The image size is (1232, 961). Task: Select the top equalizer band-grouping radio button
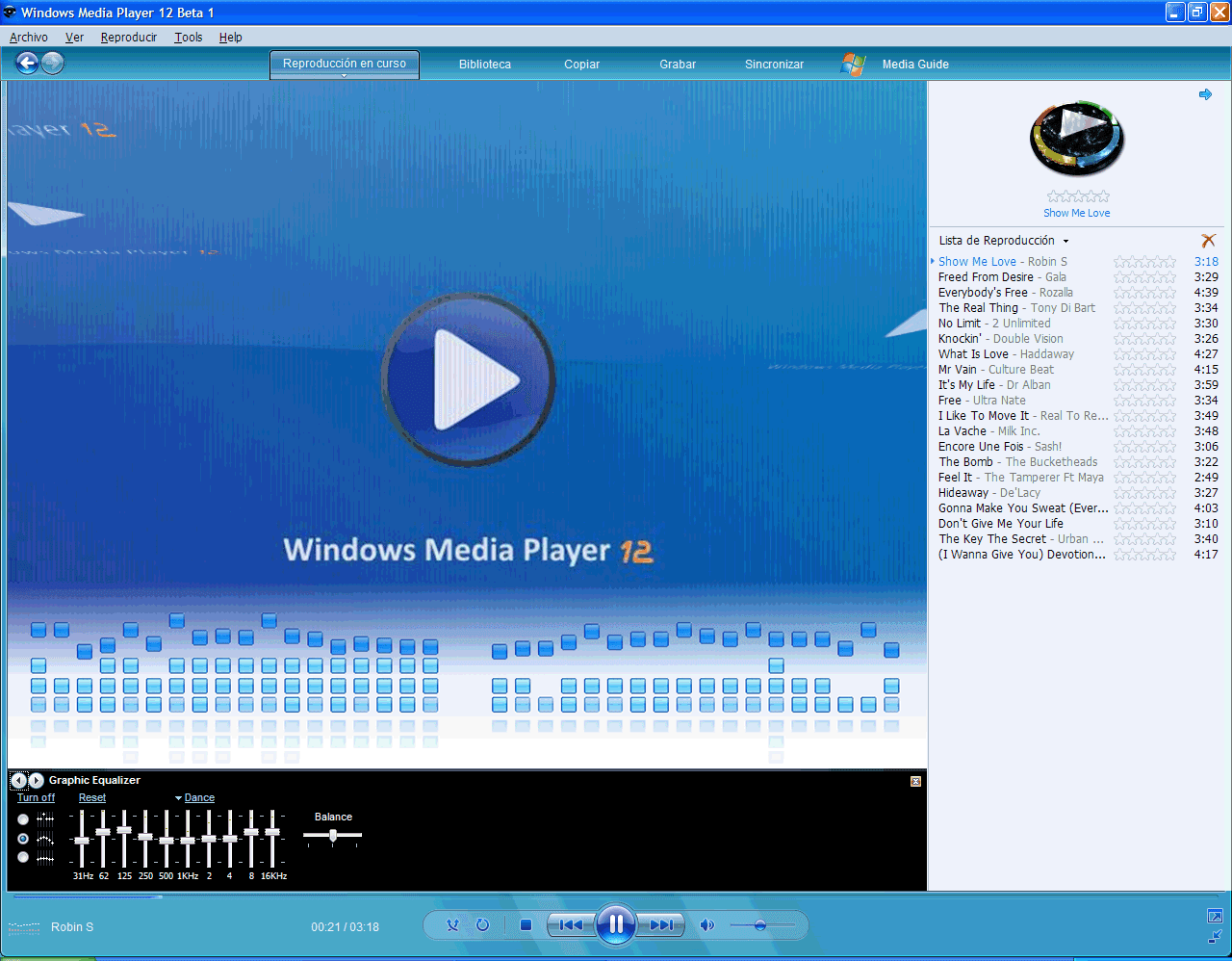(22, 818)
